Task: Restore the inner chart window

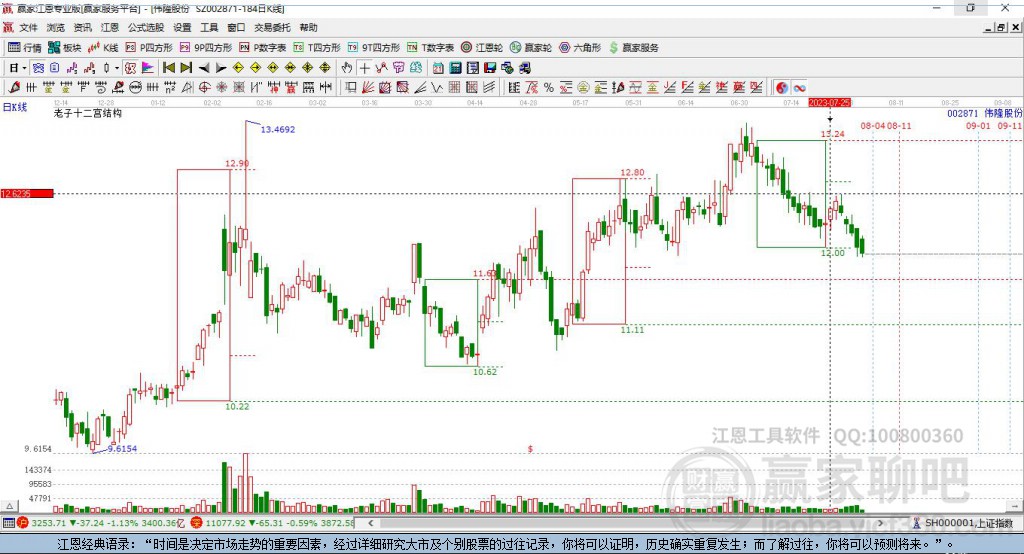Action: [x=1001, y=27]
